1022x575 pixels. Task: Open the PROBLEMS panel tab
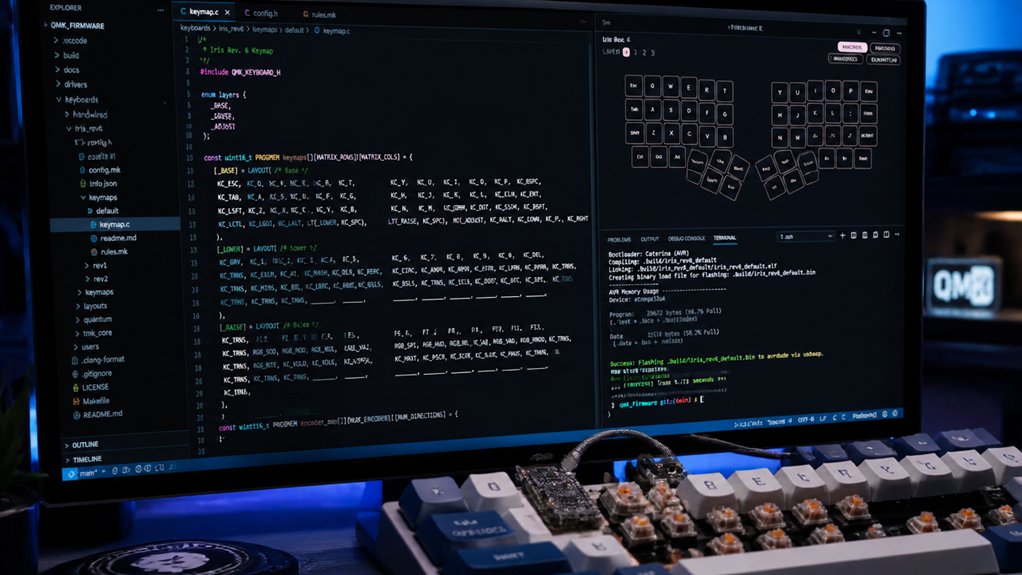[619, 239]
